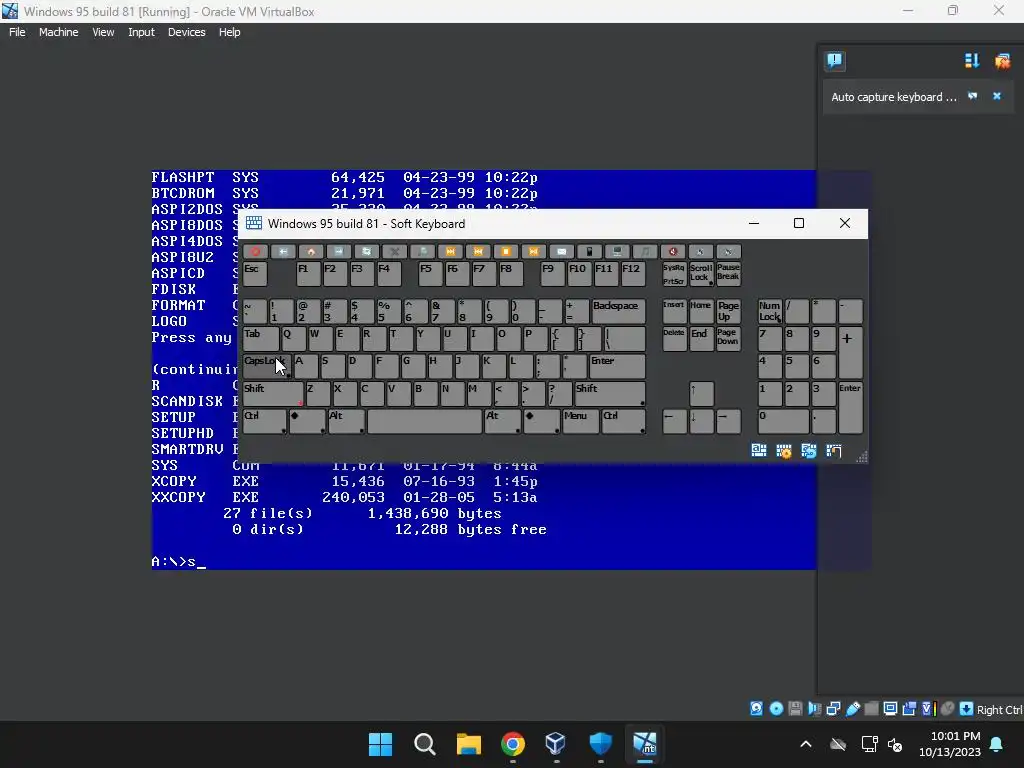Viewport: 1024px width, 768px height.
Task: Open the Machine menu
Action: pyautogui.click(x=58, y=32)
